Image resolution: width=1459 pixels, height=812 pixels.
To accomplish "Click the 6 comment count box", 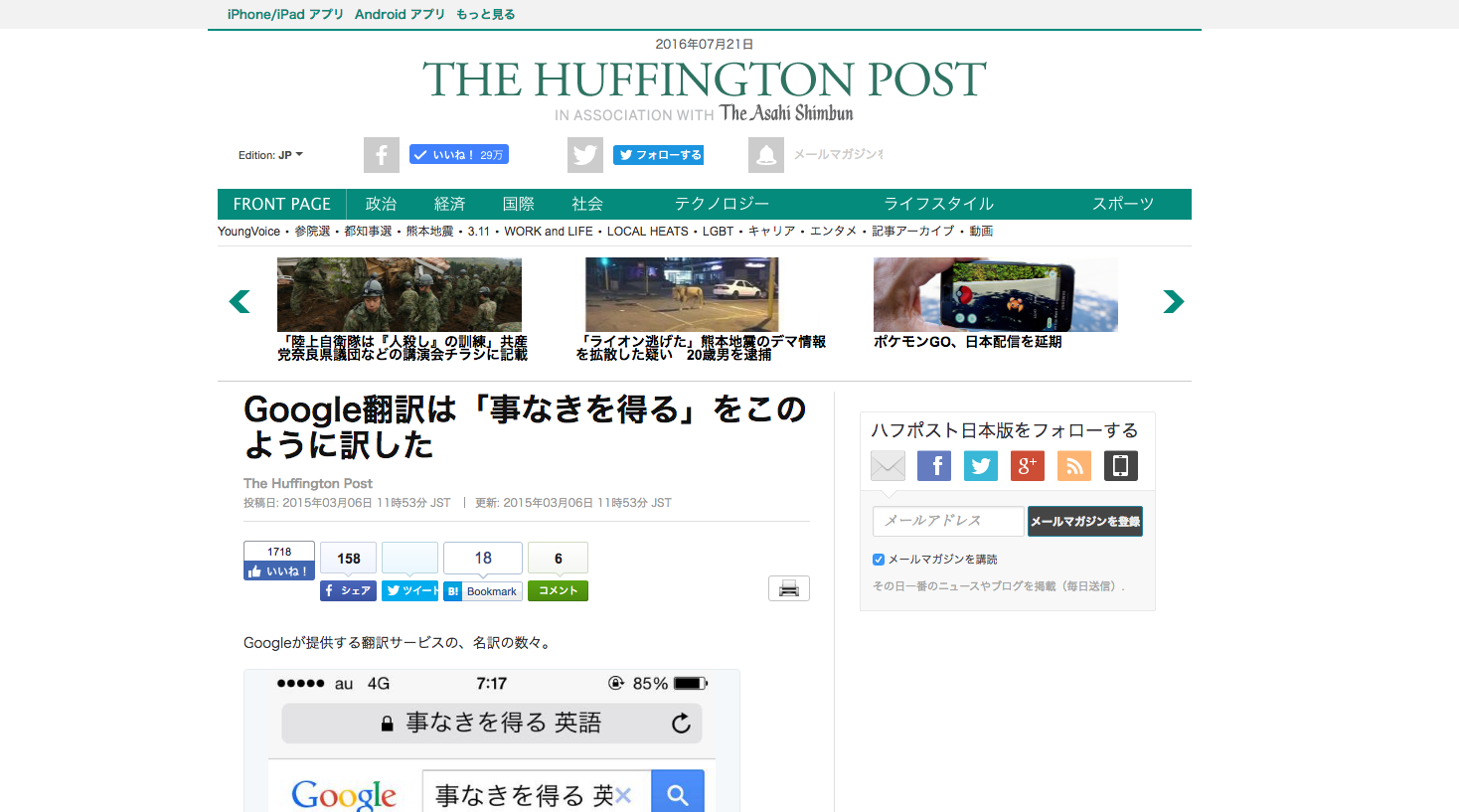I will (558, 559).
